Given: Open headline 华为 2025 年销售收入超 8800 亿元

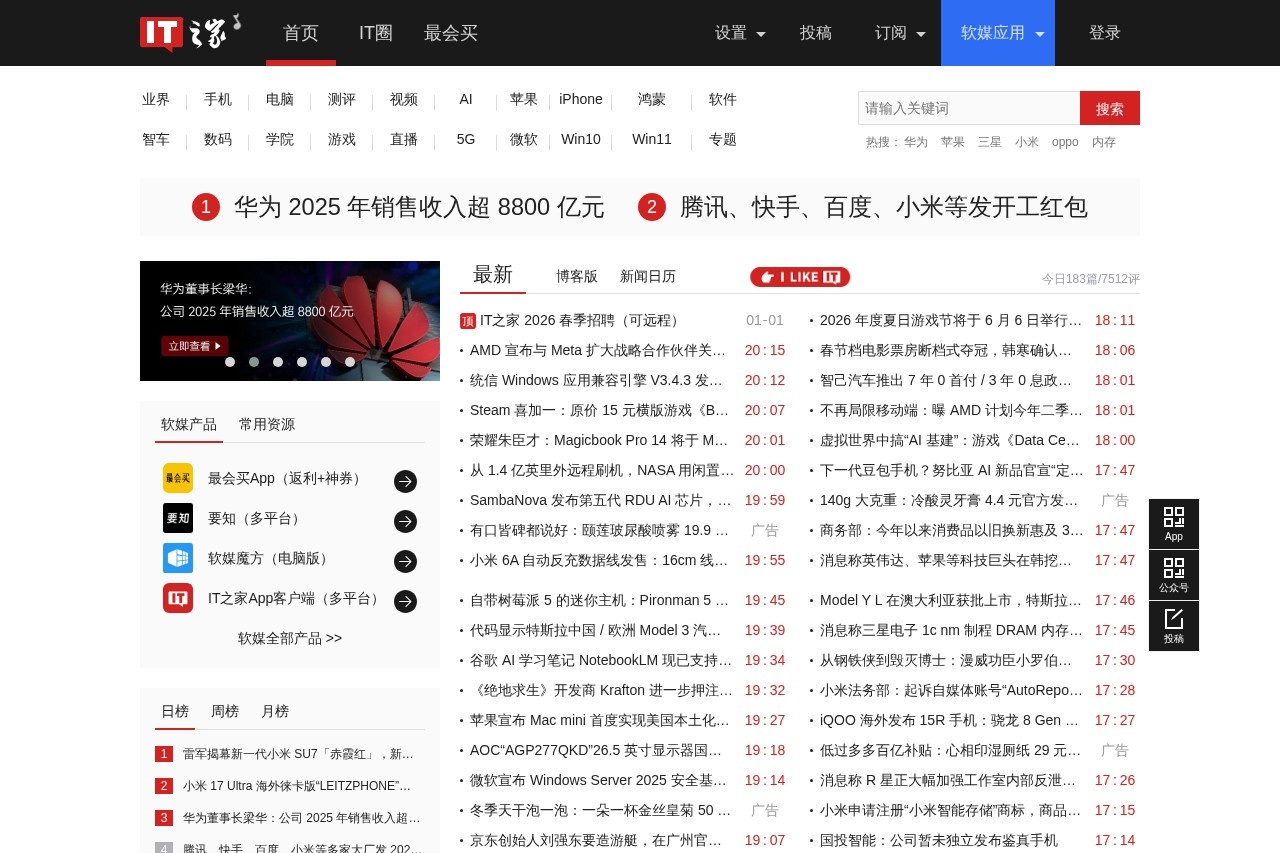Looking at the screenshot, I should 419,207.
